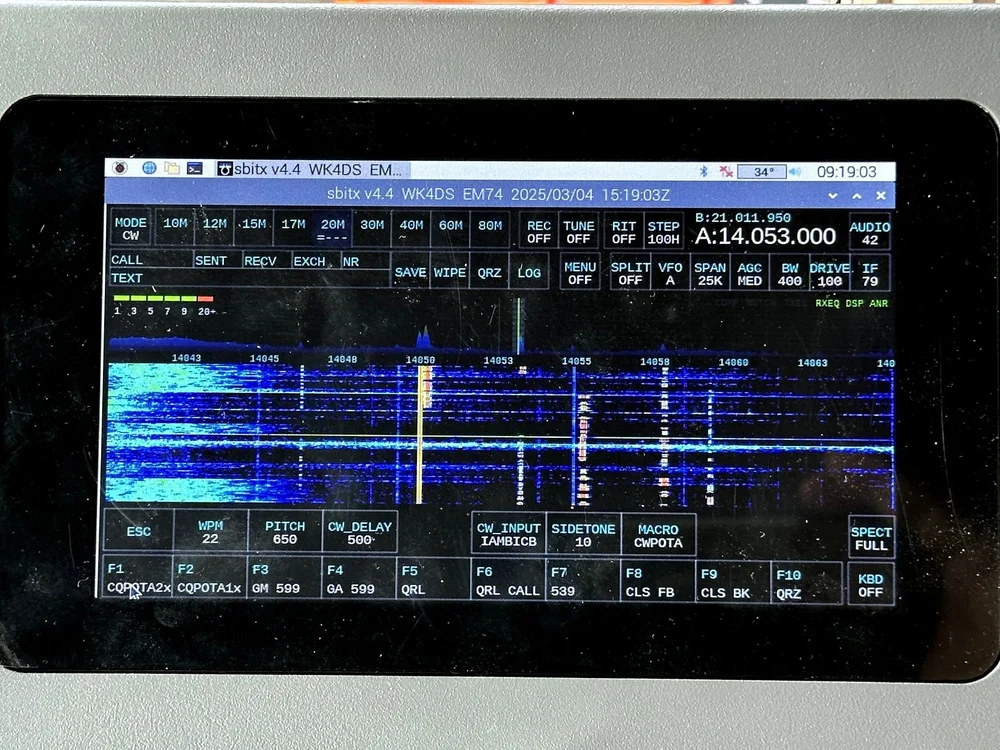Image resolution: width=1000 pixels, height=750 pixels.
Task: Open the file manager folder icon
Action: pyautogui.click(x=172, y=168)
